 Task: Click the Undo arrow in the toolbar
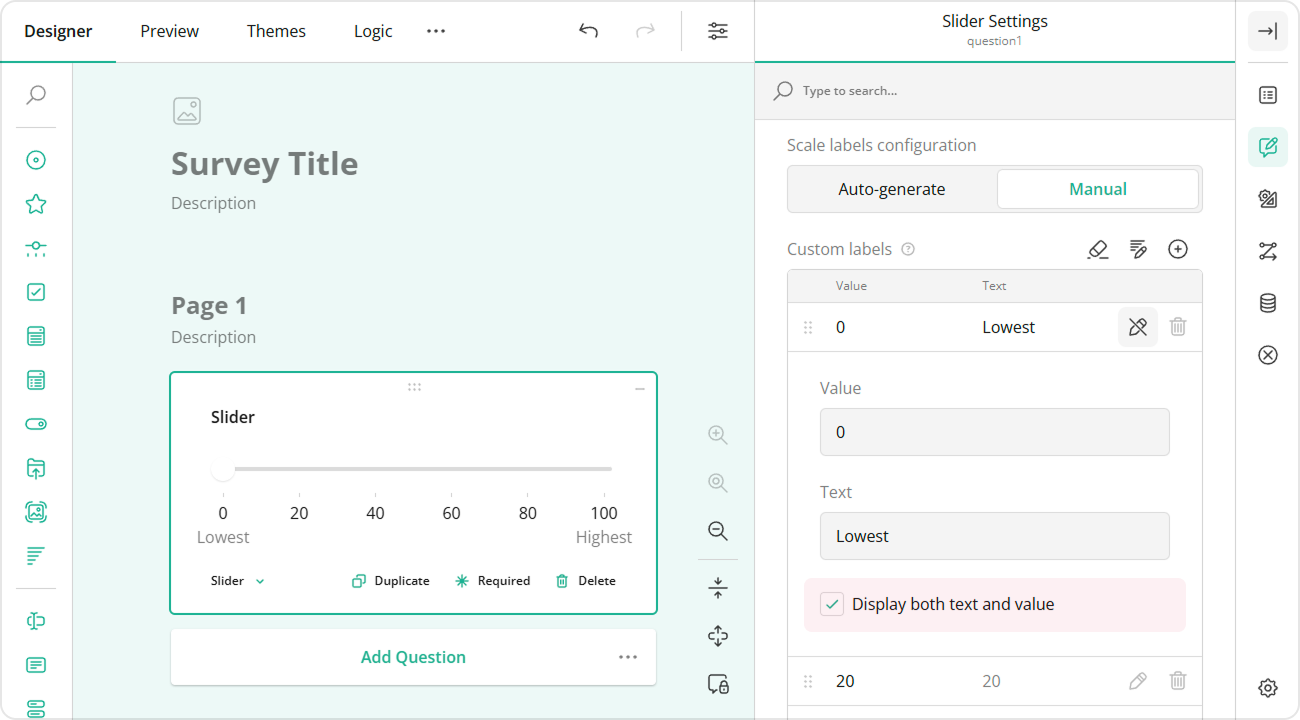pyautogui.click(x=588, y=31)
